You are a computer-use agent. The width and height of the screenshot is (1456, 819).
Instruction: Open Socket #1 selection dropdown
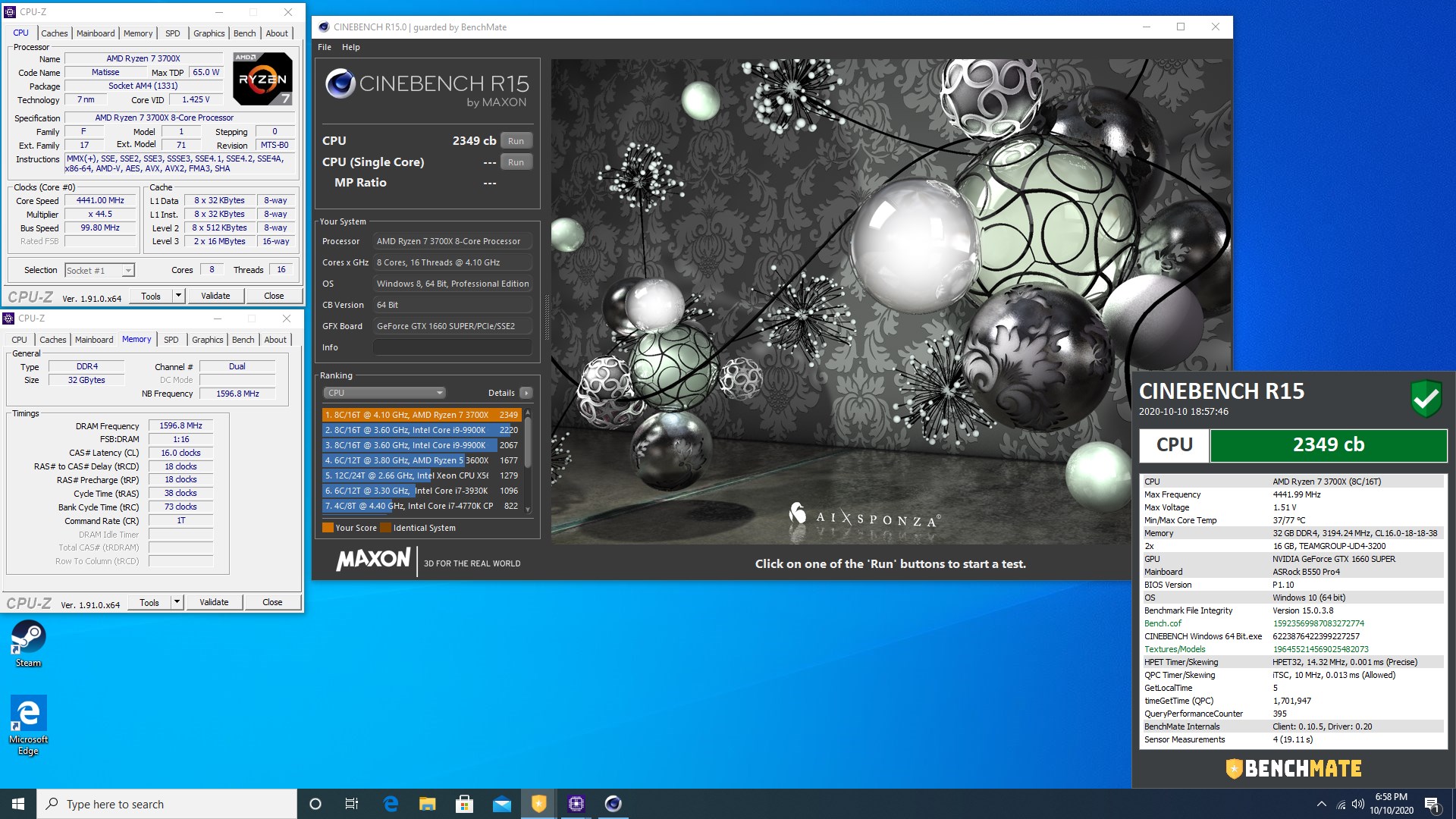(99, 271)
